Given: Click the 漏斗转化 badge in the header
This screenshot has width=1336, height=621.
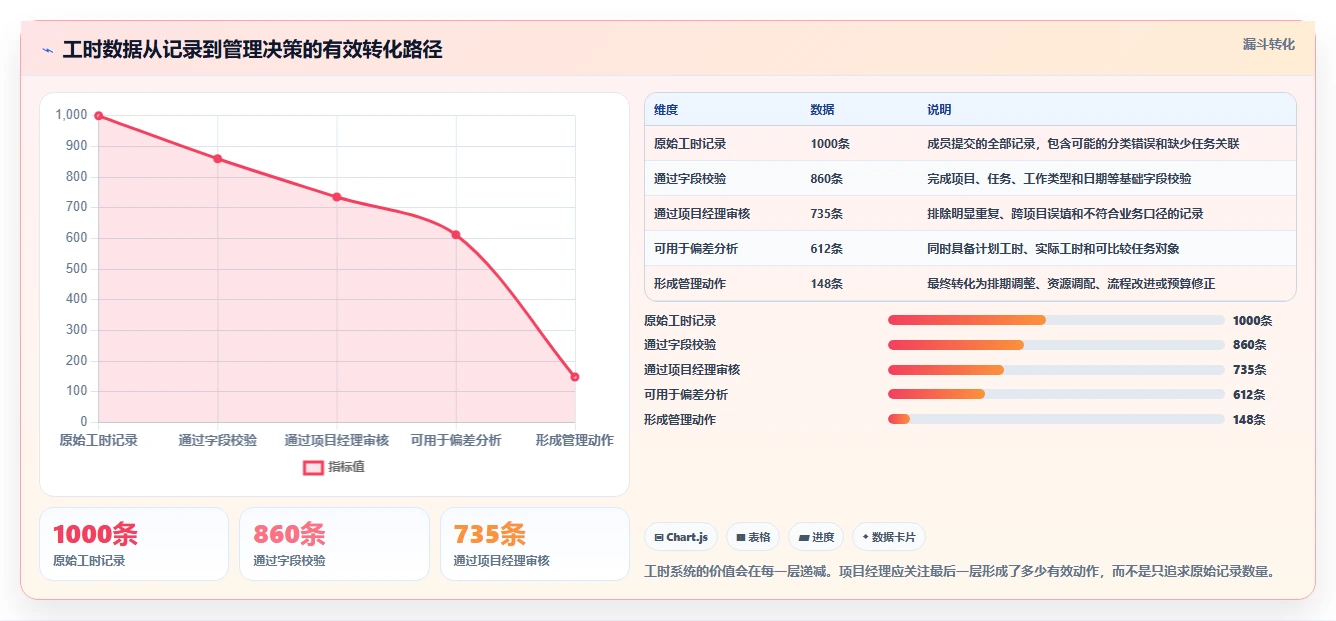Looking at the screenshot, I should [1269, 45].
